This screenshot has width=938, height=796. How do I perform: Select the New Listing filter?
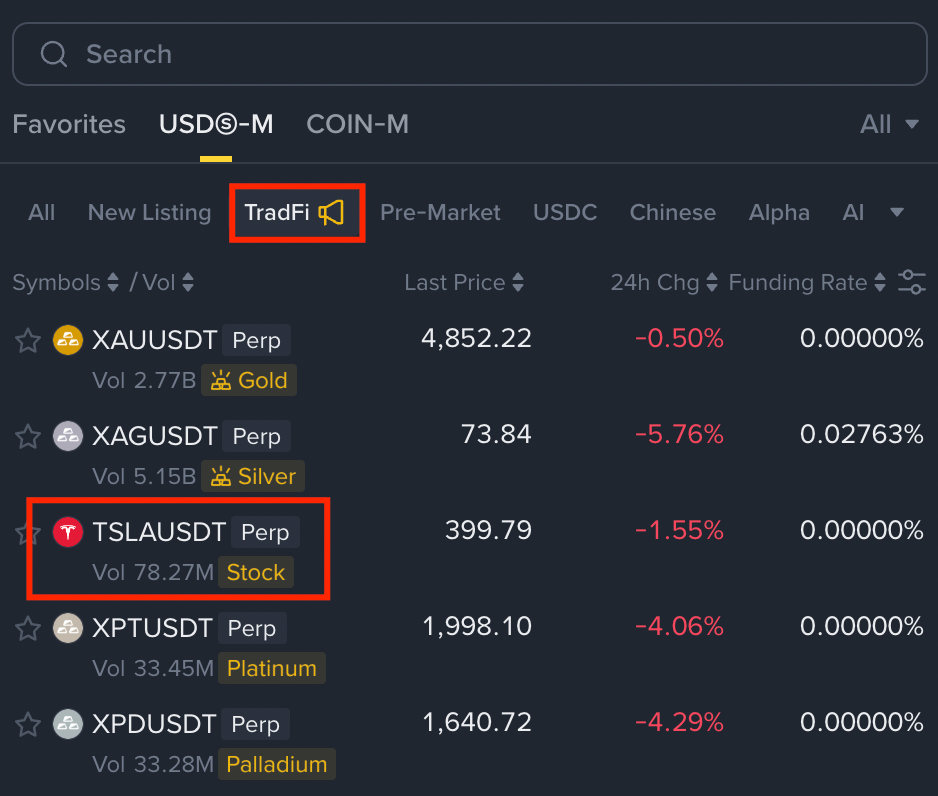point(149,212)
